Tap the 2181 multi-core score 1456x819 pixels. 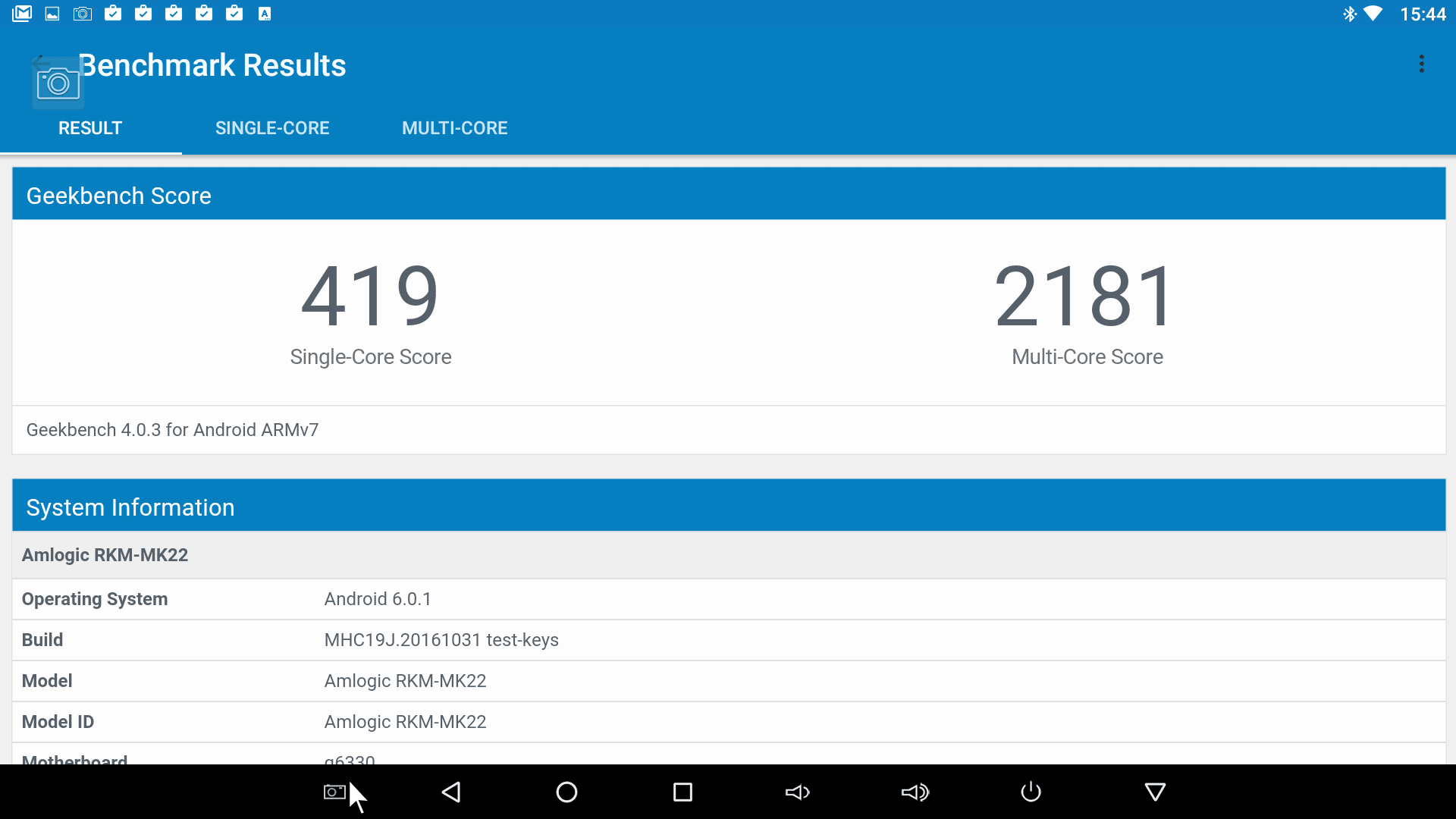pos(1086,297)
